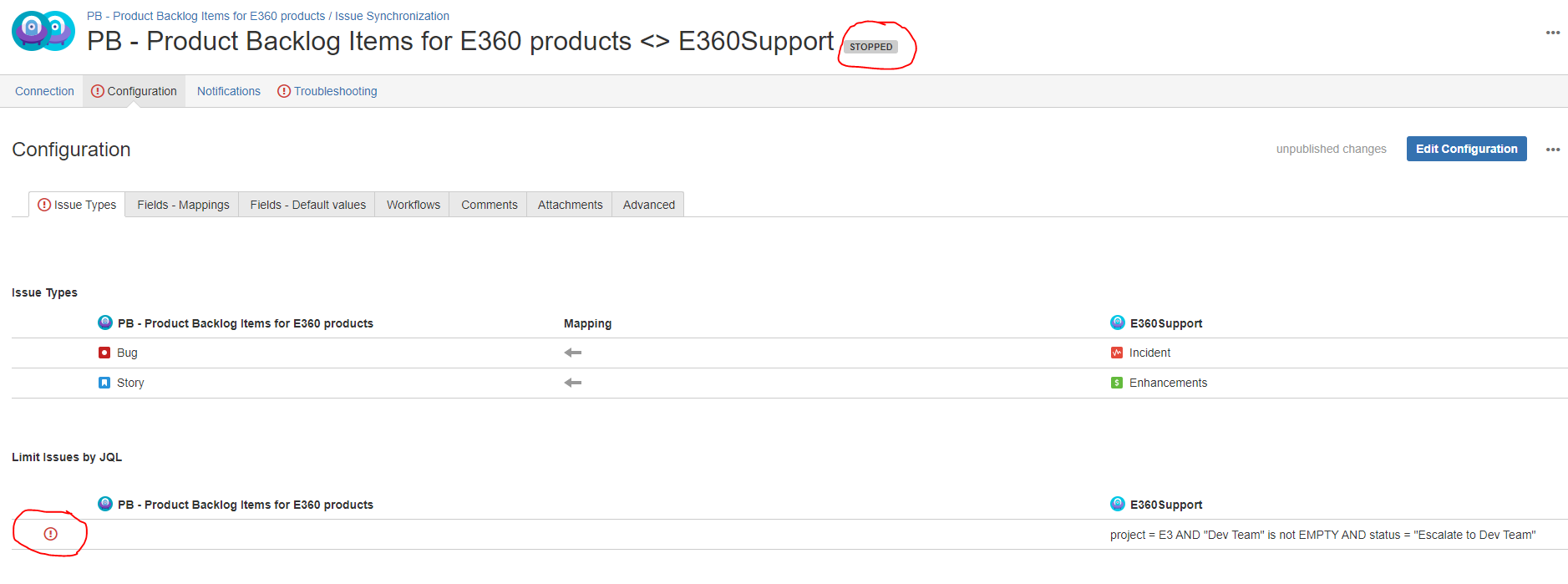Click the warning icon on Troubleshooting tab
Viewport: 1568px width, 584px height.
point(284,91)
